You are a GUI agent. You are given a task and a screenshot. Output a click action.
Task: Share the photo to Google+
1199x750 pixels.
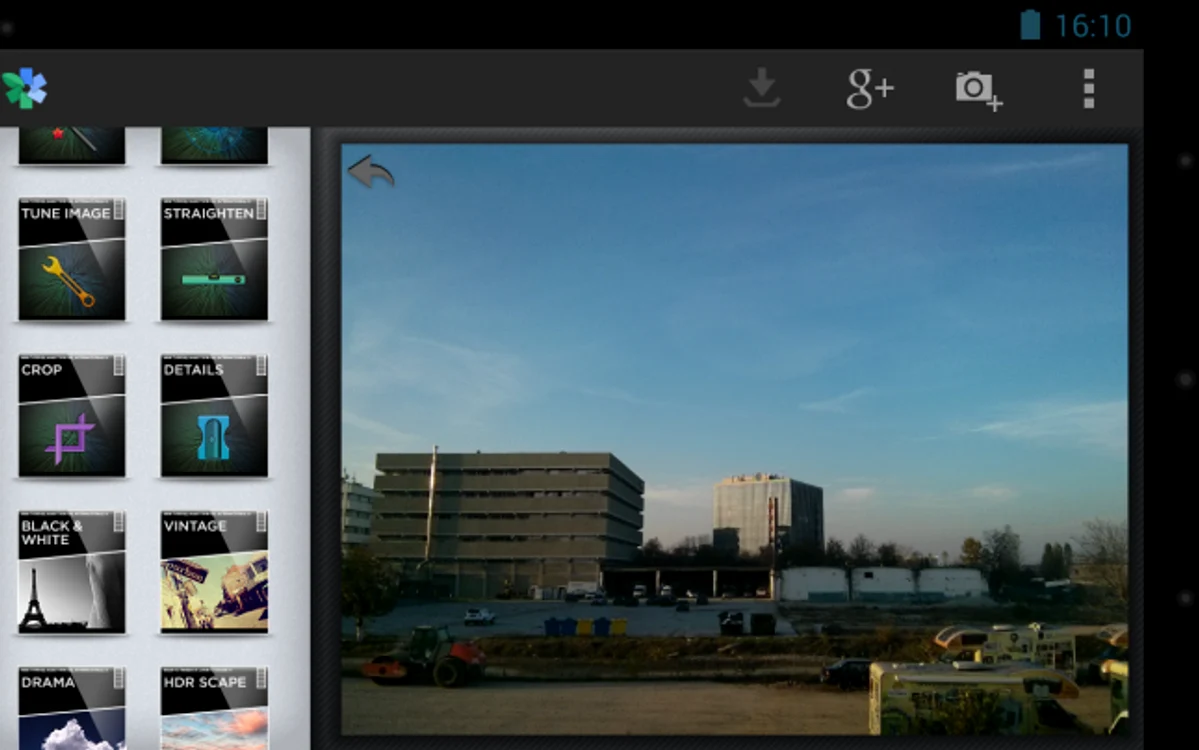coord(870,89)
